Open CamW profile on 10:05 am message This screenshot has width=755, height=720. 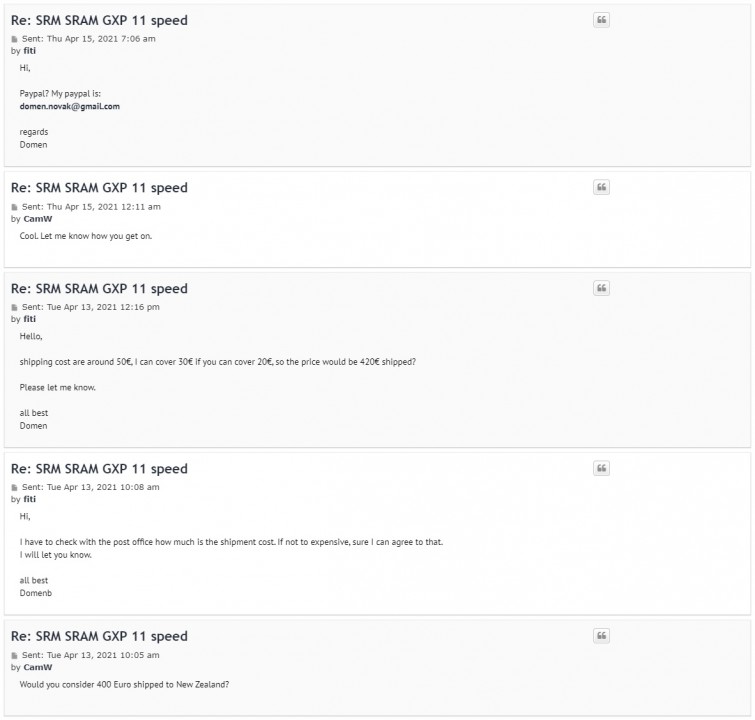coord(38,667)
